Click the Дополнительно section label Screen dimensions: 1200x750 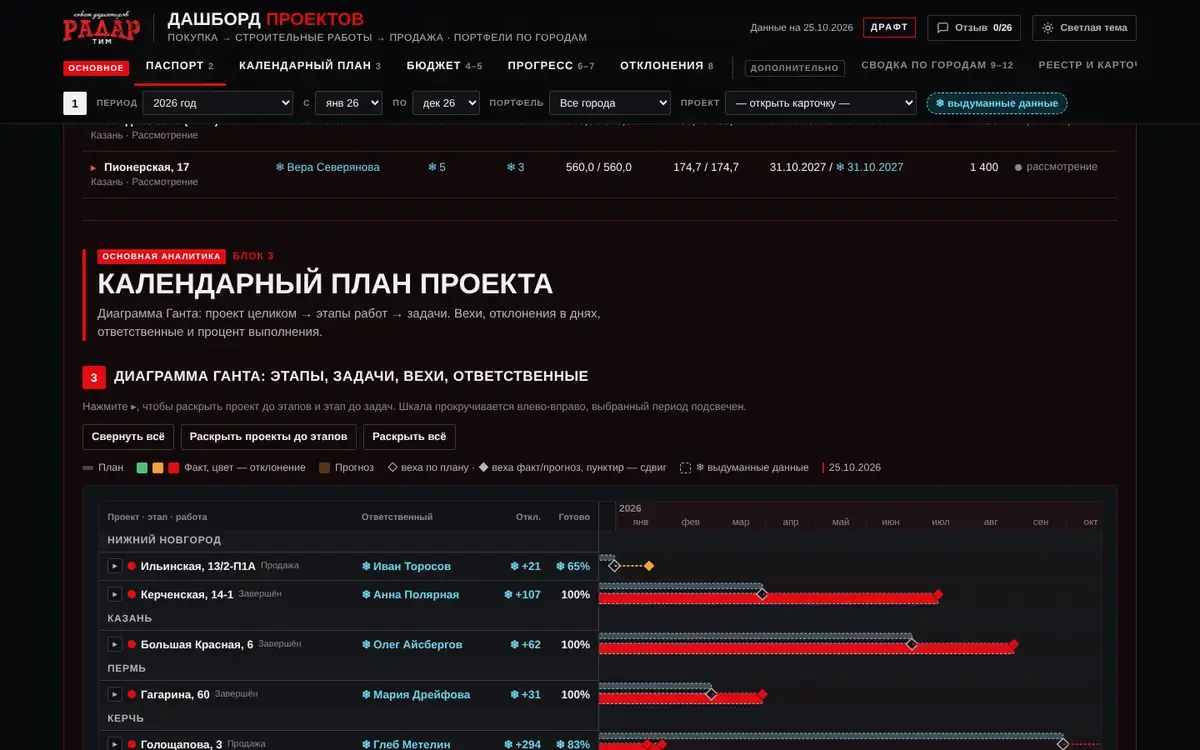point(795,68)
